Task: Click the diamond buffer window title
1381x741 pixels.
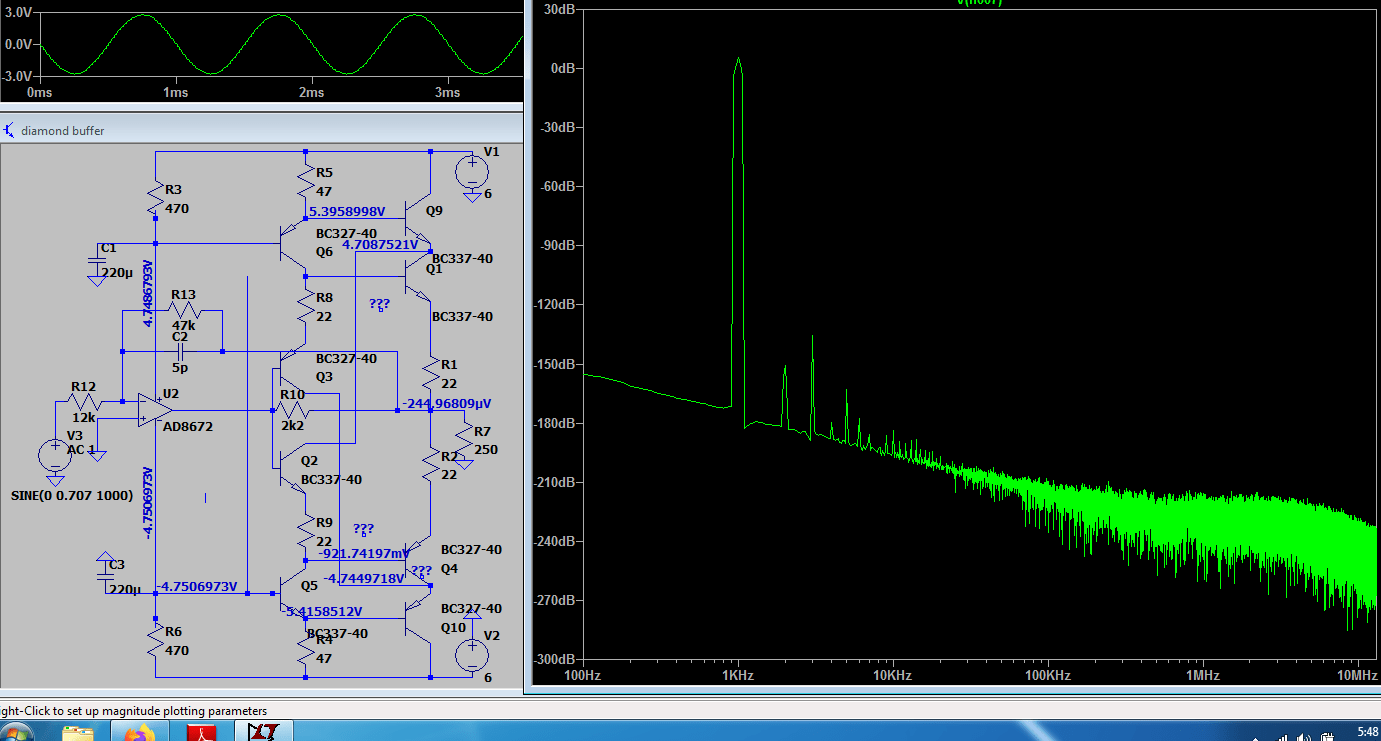Action: tap(62, 130)
